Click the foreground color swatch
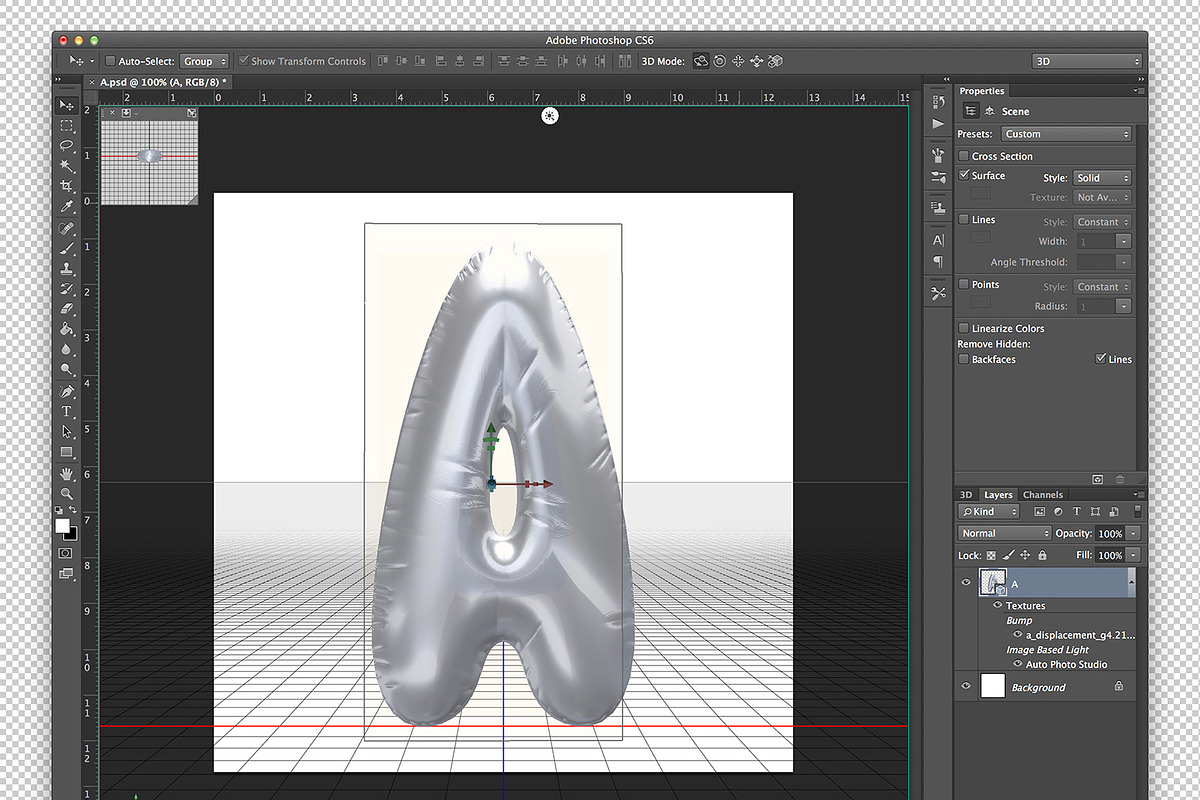 62,525
